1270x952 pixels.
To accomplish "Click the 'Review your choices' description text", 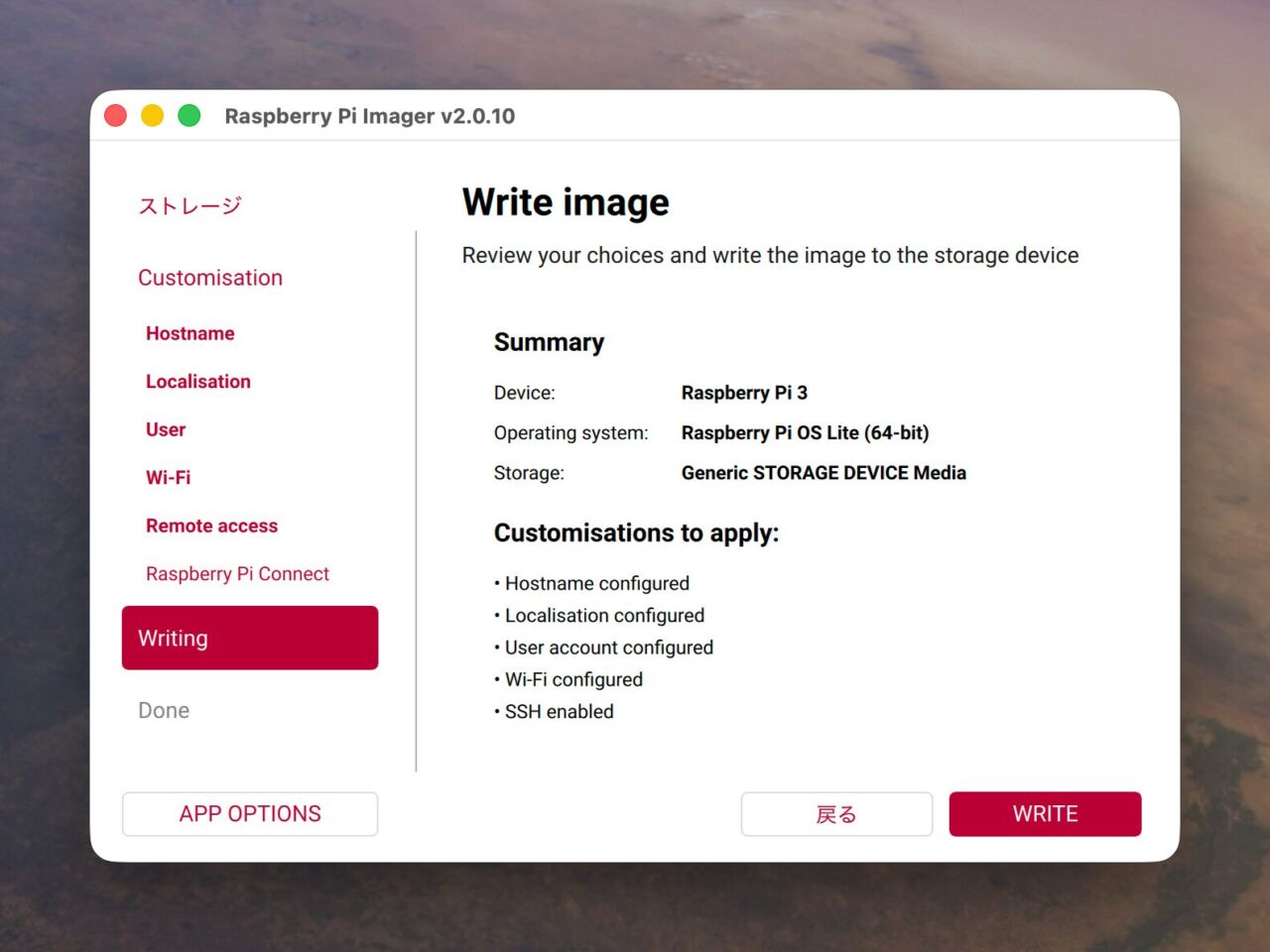I will pyautogui.click(x=770, y=256).
